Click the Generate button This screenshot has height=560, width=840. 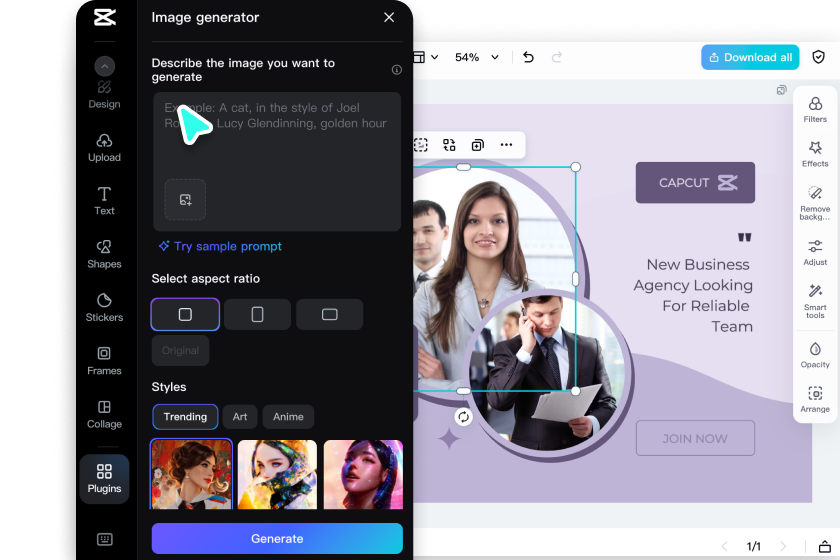click(x=277, y=539)
